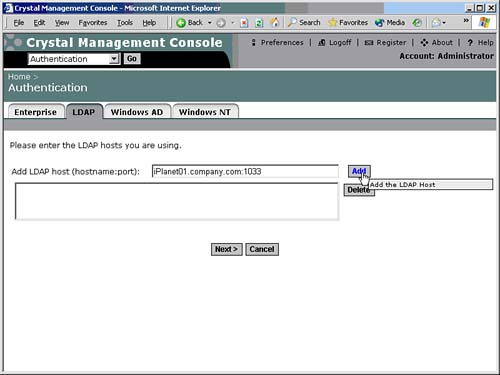
Task: Open the Media toolbar button
Action: coord(390,22)
